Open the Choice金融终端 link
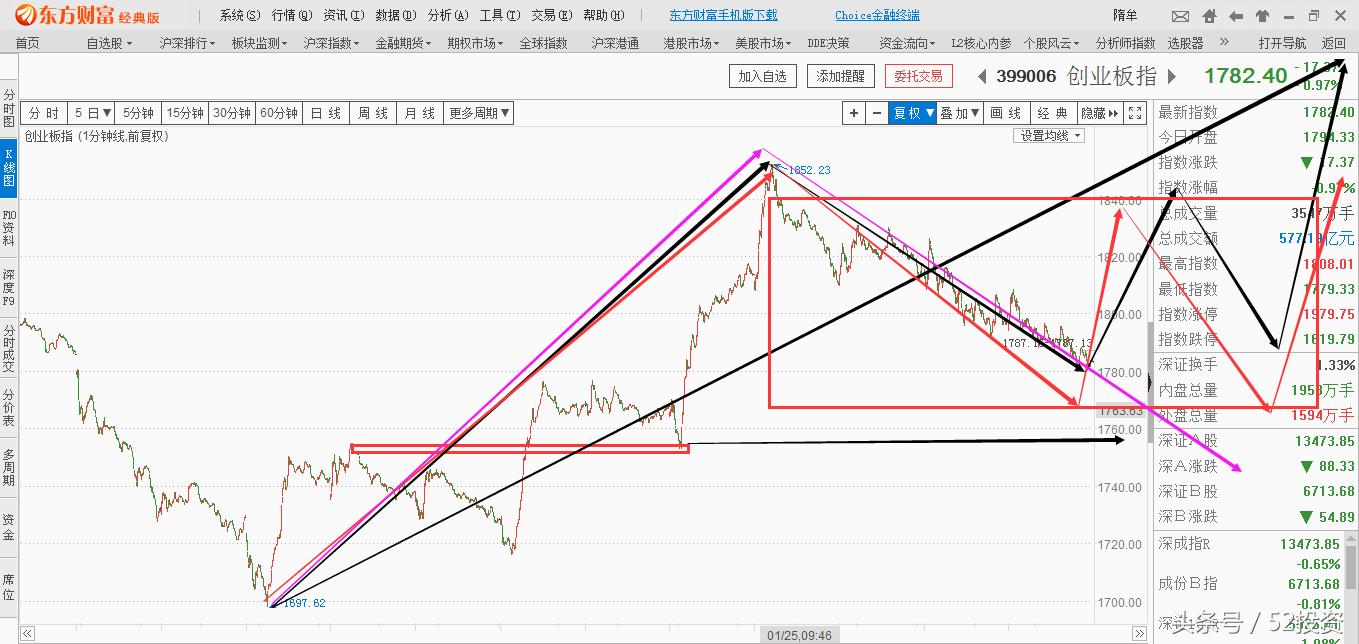This screenshot has height=644, width=1359. (876, 15)
